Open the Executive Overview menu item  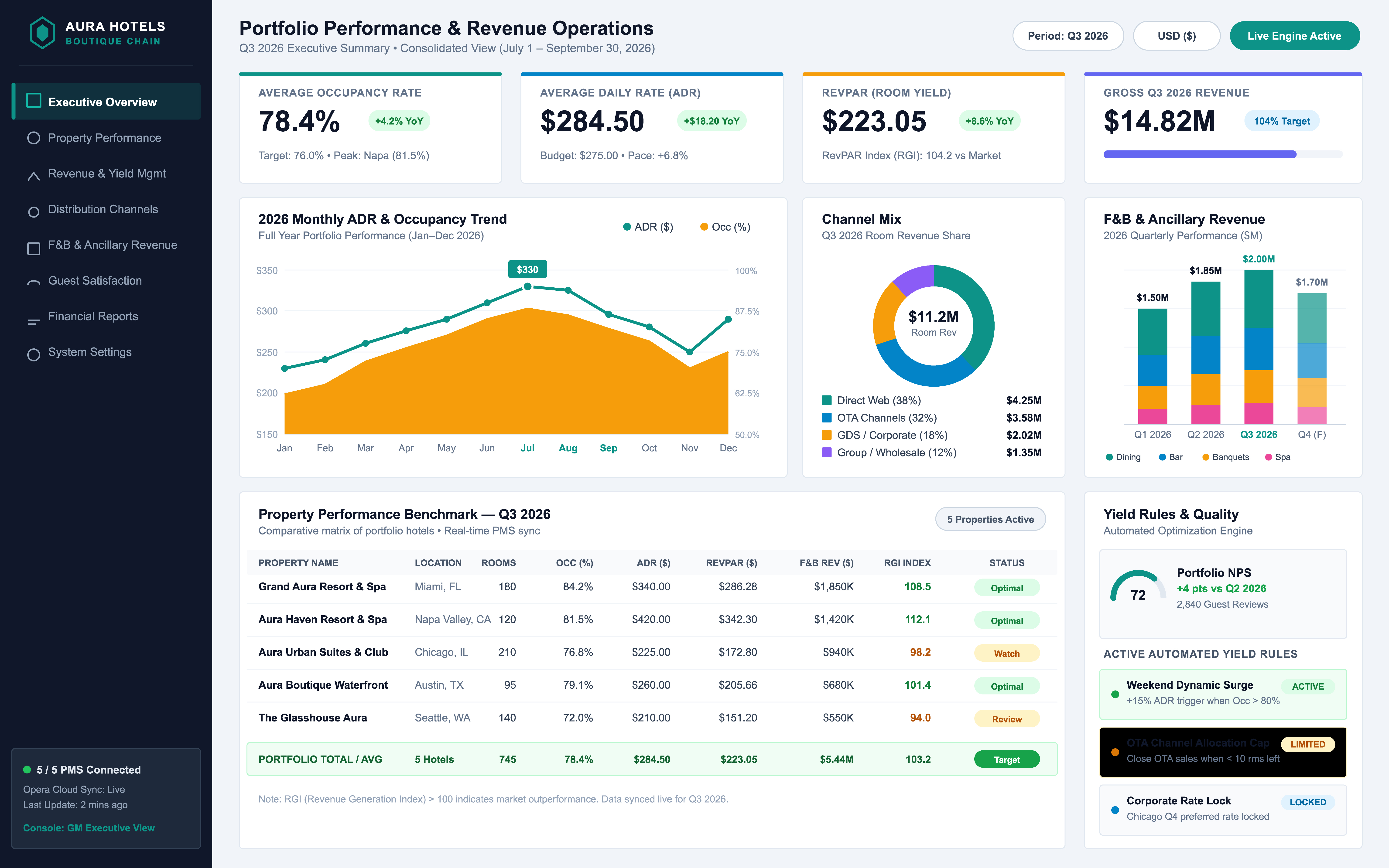(x=107, y=102)
